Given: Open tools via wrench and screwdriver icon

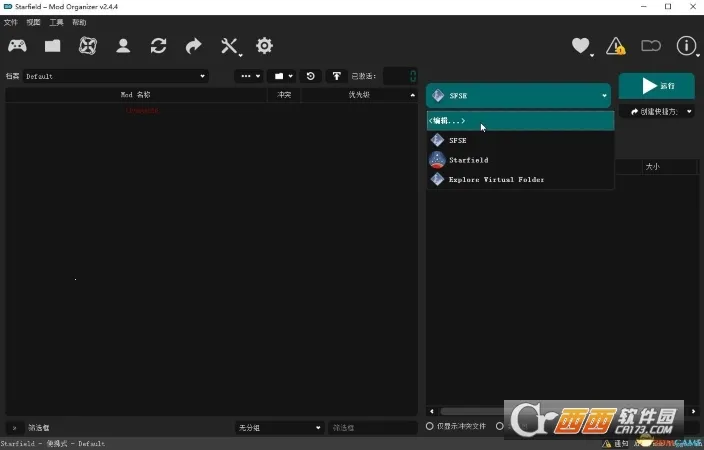Looking at the screenshot, I should [x=229, y=46].
